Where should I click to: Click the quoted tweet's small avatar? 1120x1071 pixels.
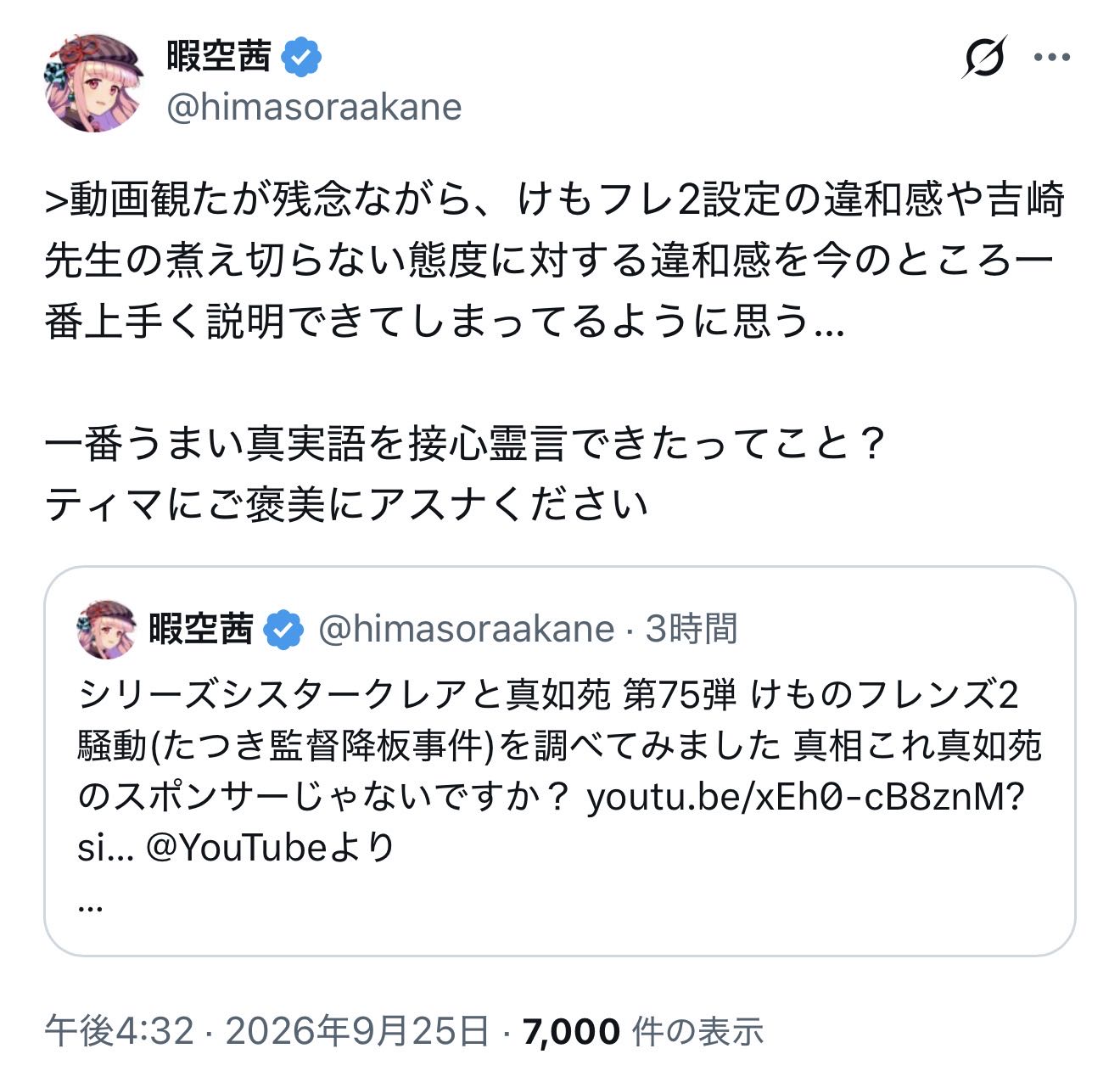tap(107, 629)
